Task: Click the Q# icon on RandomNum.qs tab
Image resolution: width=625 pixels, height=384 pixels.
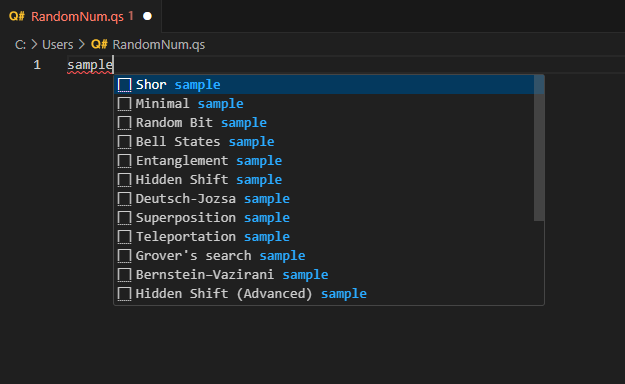Action: coord(17,16)
